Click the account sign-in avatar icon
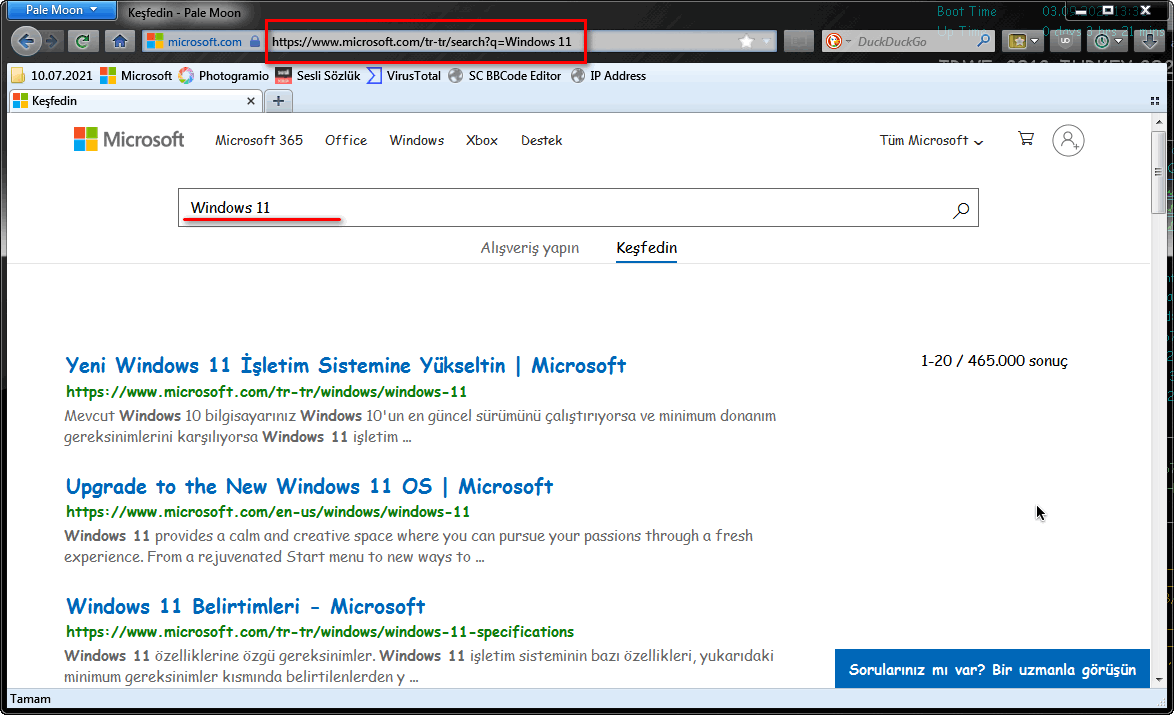 point(1068,140)
